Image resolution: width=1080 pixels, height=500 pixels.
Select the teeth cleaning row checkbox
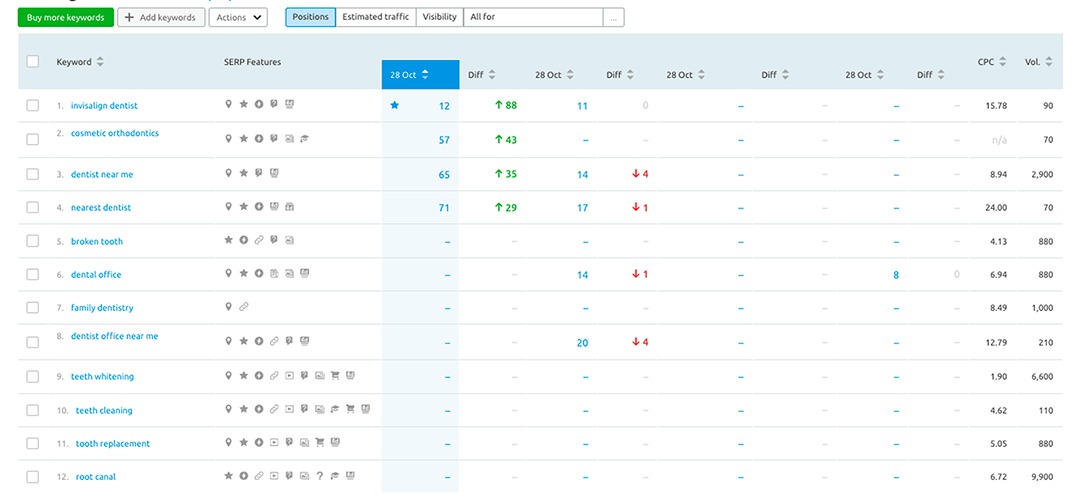click(x=32, y=410)
